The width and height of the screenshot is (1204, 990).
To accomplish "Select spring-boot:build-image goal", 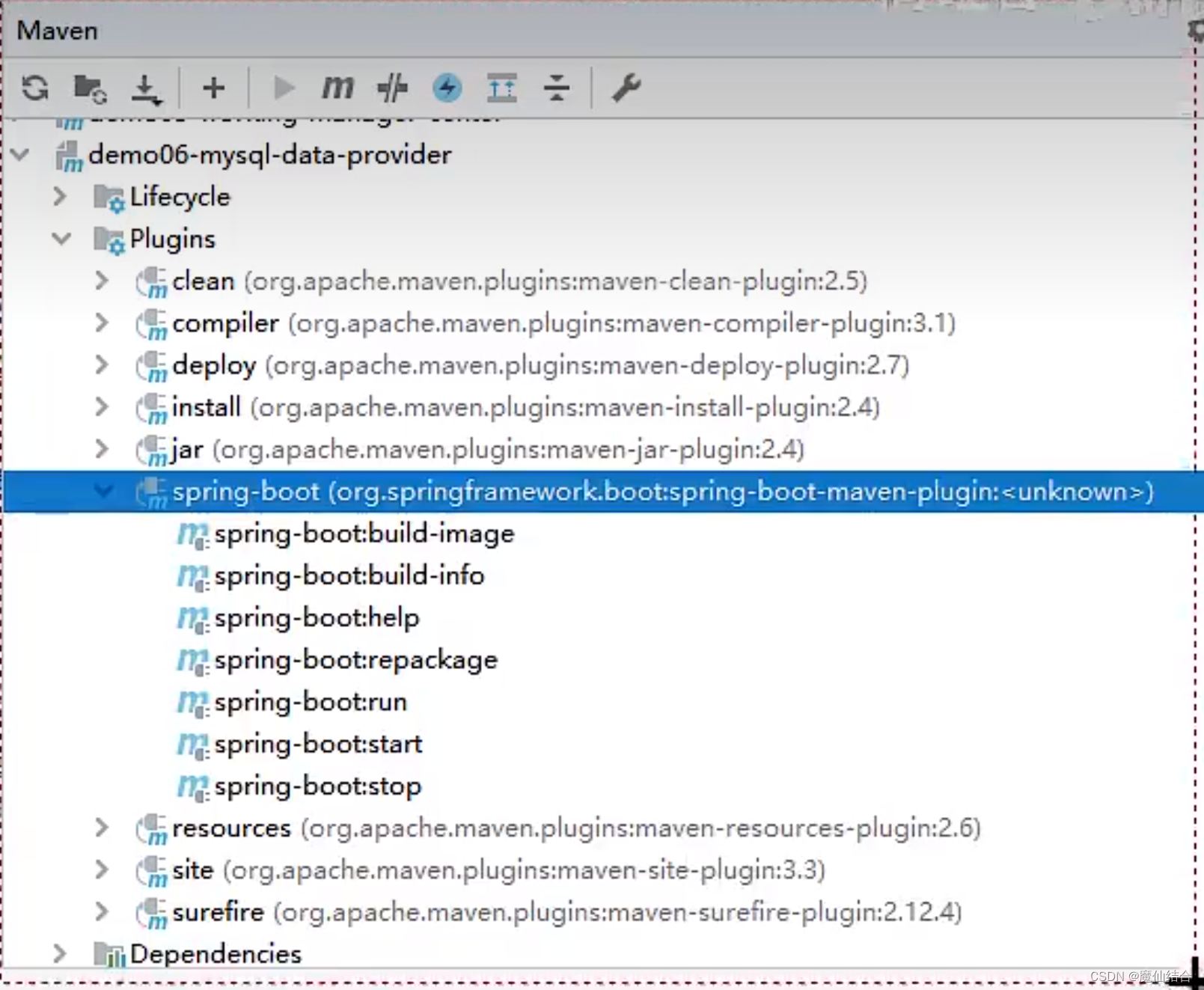I will 364,534.
